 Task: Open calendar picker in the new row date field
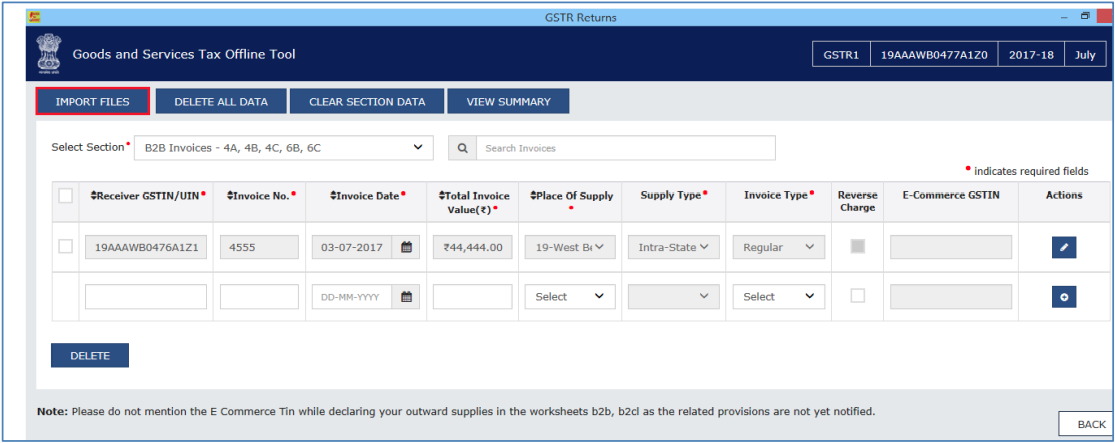click(407, 297)
